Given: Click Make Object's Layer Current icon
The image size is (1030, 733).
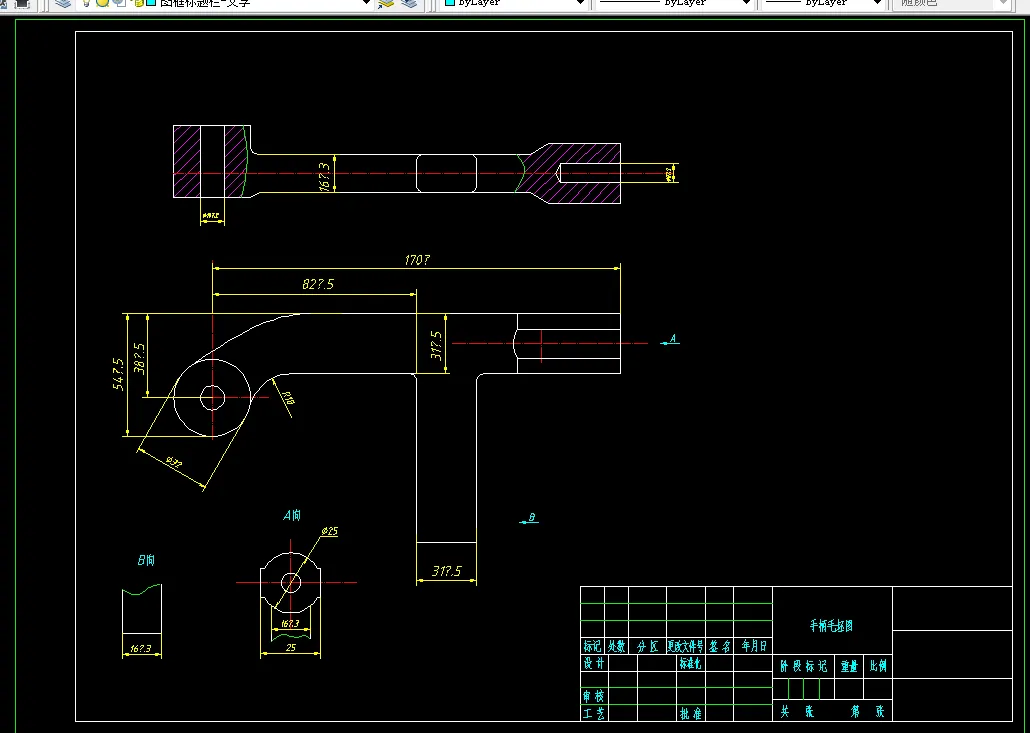Looking at the screenshot, I should (x=386, y=3).
